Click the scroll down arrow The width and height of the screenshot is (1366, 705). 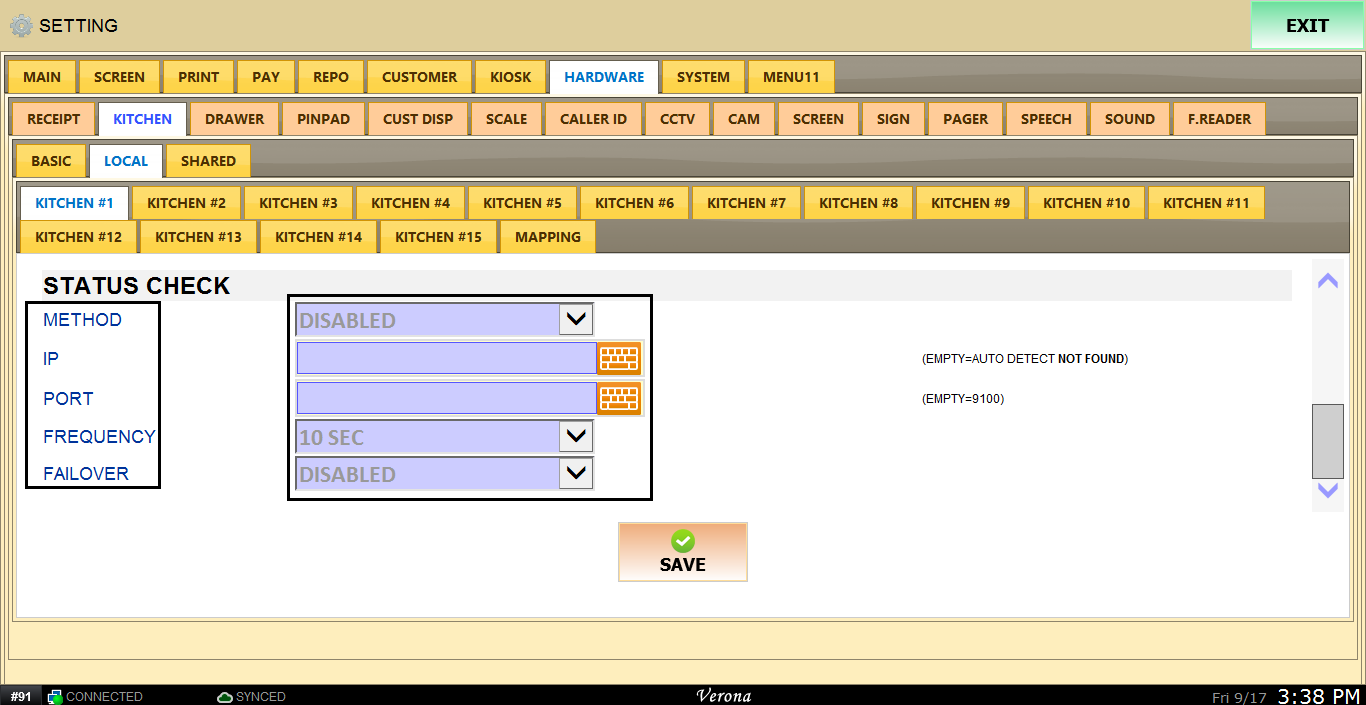pyautogui.click(x=1328, y=490)
